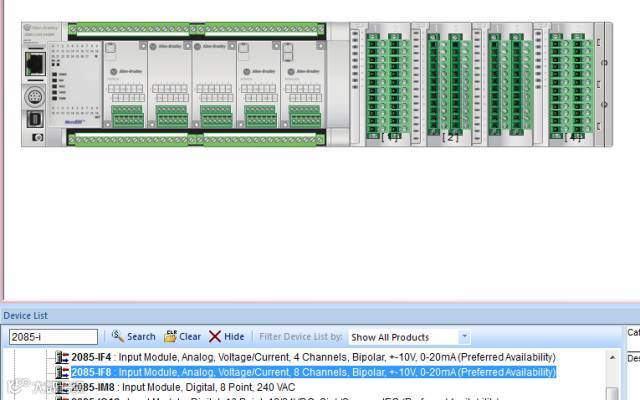Select the highlighted 2085-IF8 8 Channels row
This screenshot has width=640, height=400.
tap(313, 372)
